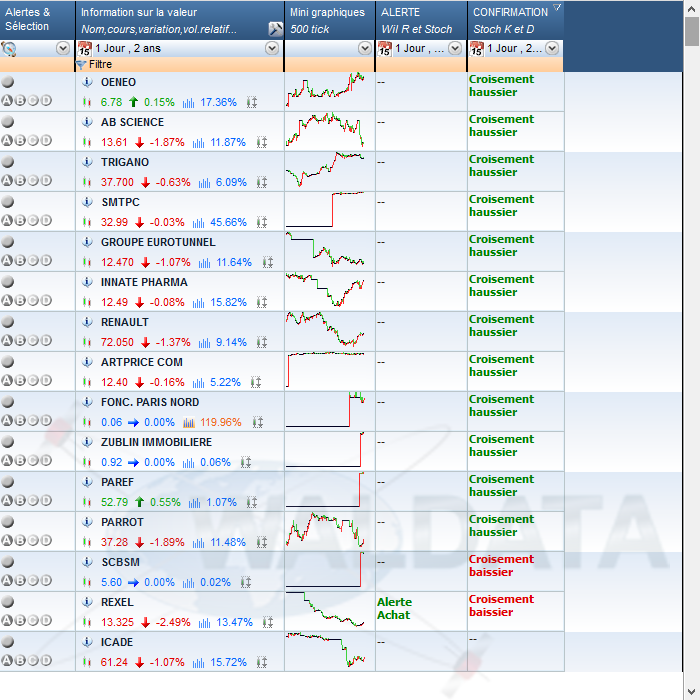Click the -2.49% variation in REXEL row

pyautogui.click(x=173, y=622)
